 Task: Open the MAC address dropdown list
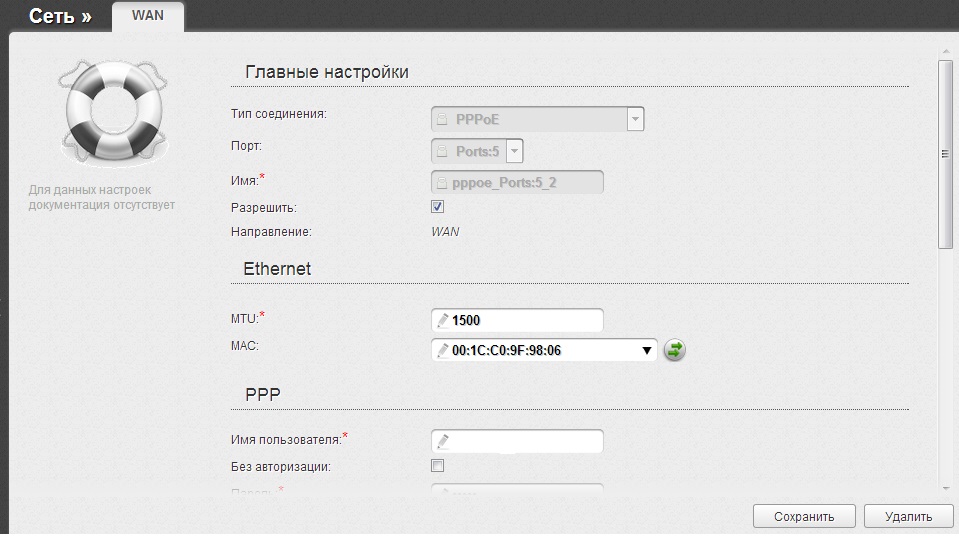[x=646, y=350]
